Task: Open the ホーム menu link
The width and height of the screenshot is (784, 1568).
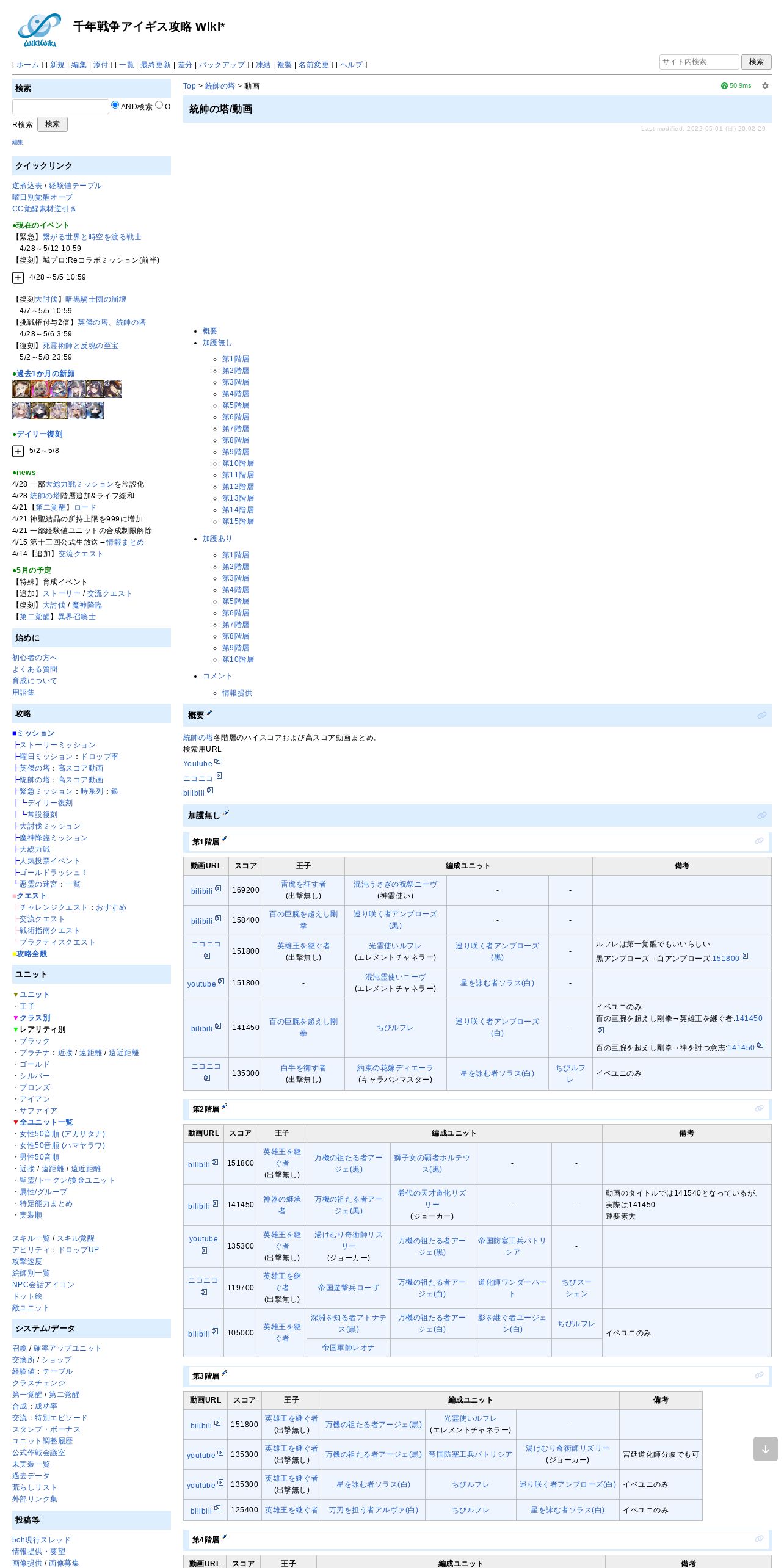Action: [x=27, y=65]
